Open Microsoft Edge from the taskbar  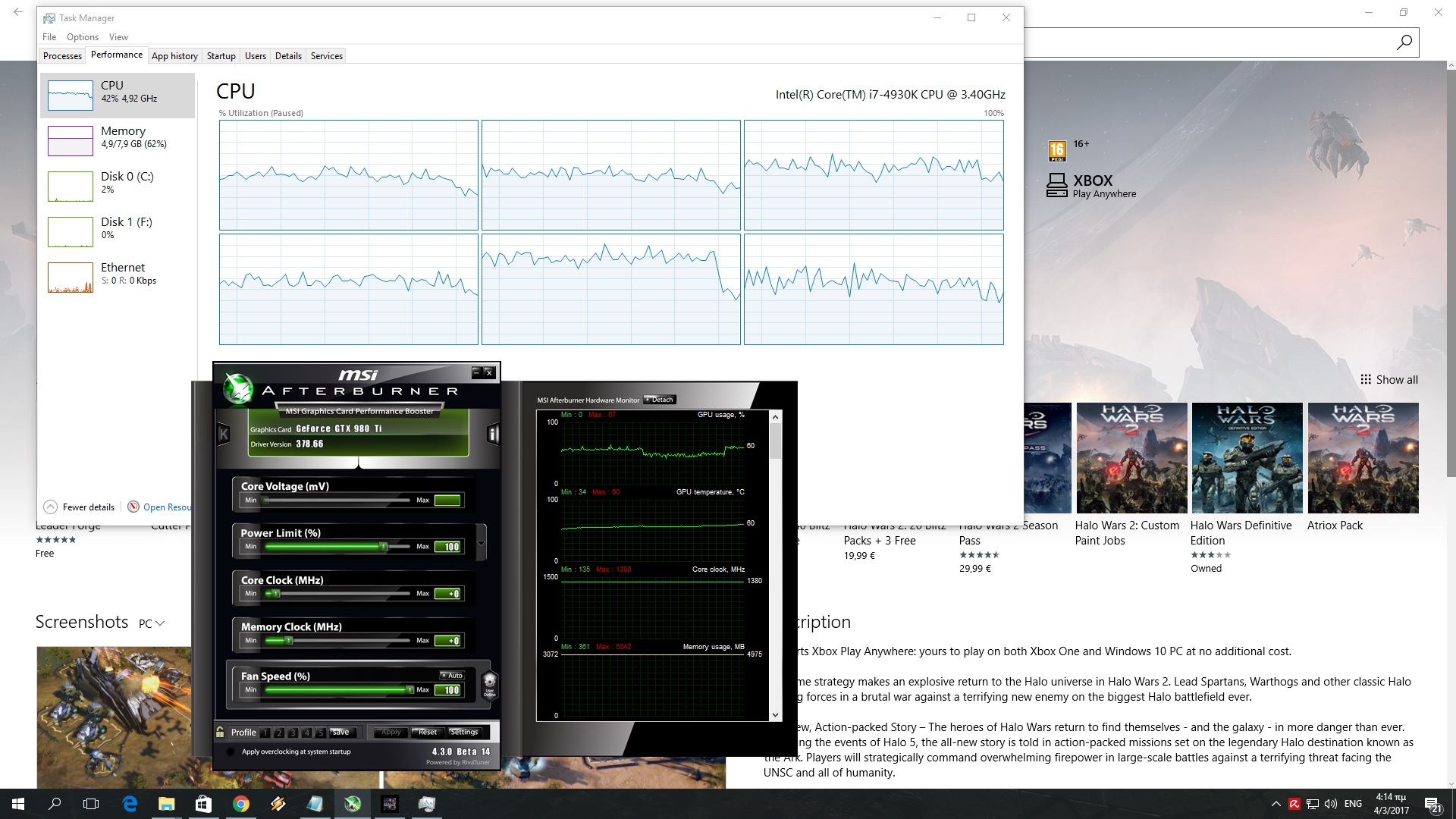point(130,804)
